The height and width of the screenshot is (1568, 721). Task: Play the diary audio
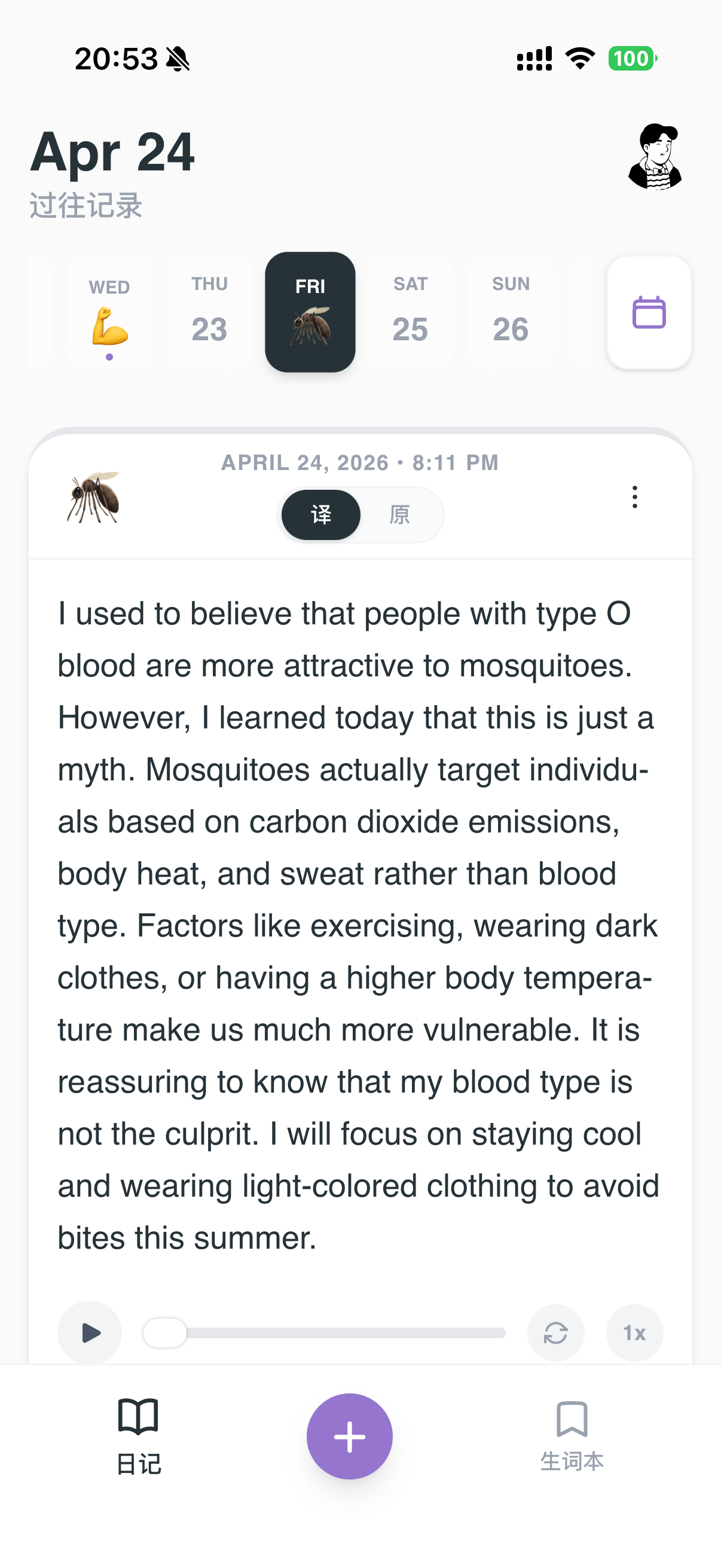90,1332
